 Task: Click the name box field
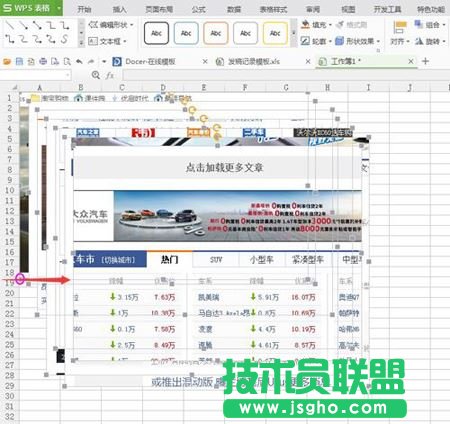point(35,75)
